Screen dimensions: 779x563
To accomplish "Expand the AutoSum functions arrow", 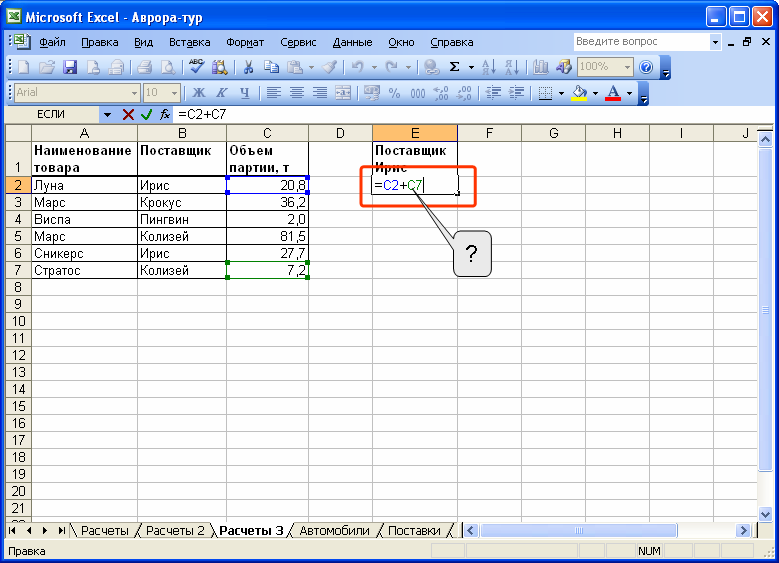I will pyautogui.click(x=471, y=67).
